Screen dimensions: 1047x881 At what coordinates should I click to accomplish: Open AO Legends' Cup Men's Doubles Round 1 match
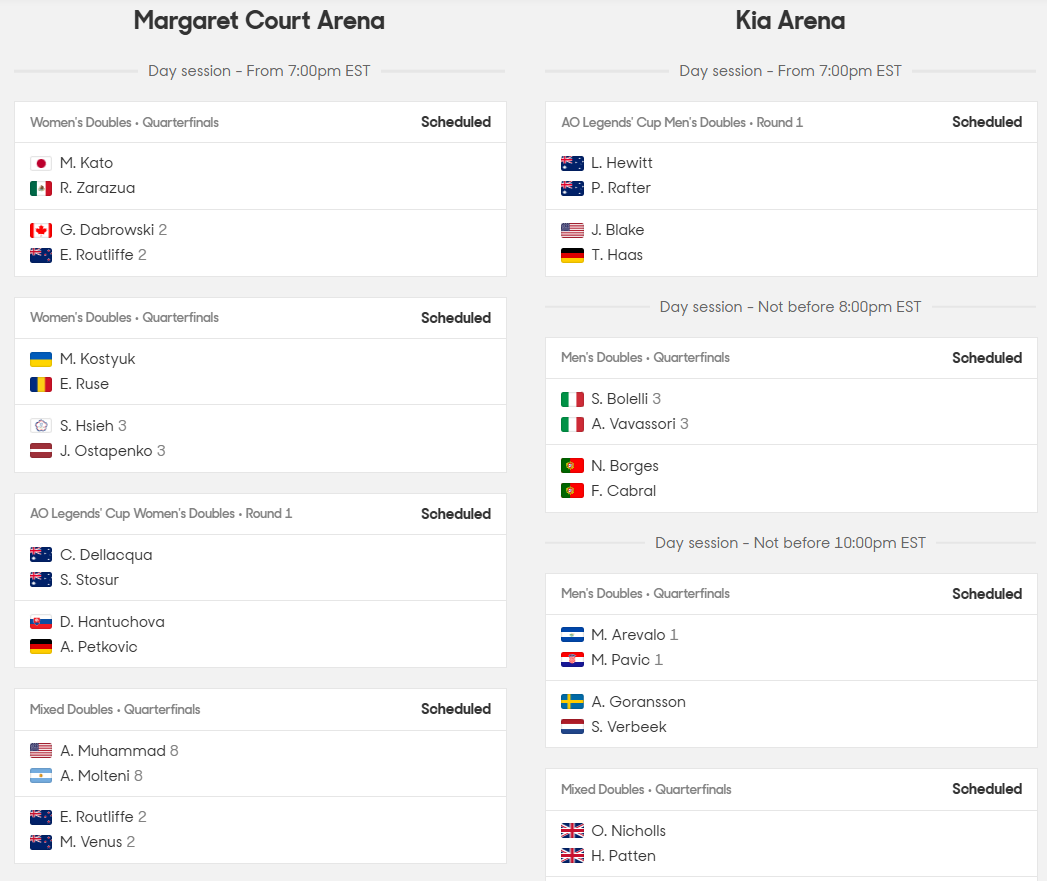pyautogui.click(x=791, y=189)
